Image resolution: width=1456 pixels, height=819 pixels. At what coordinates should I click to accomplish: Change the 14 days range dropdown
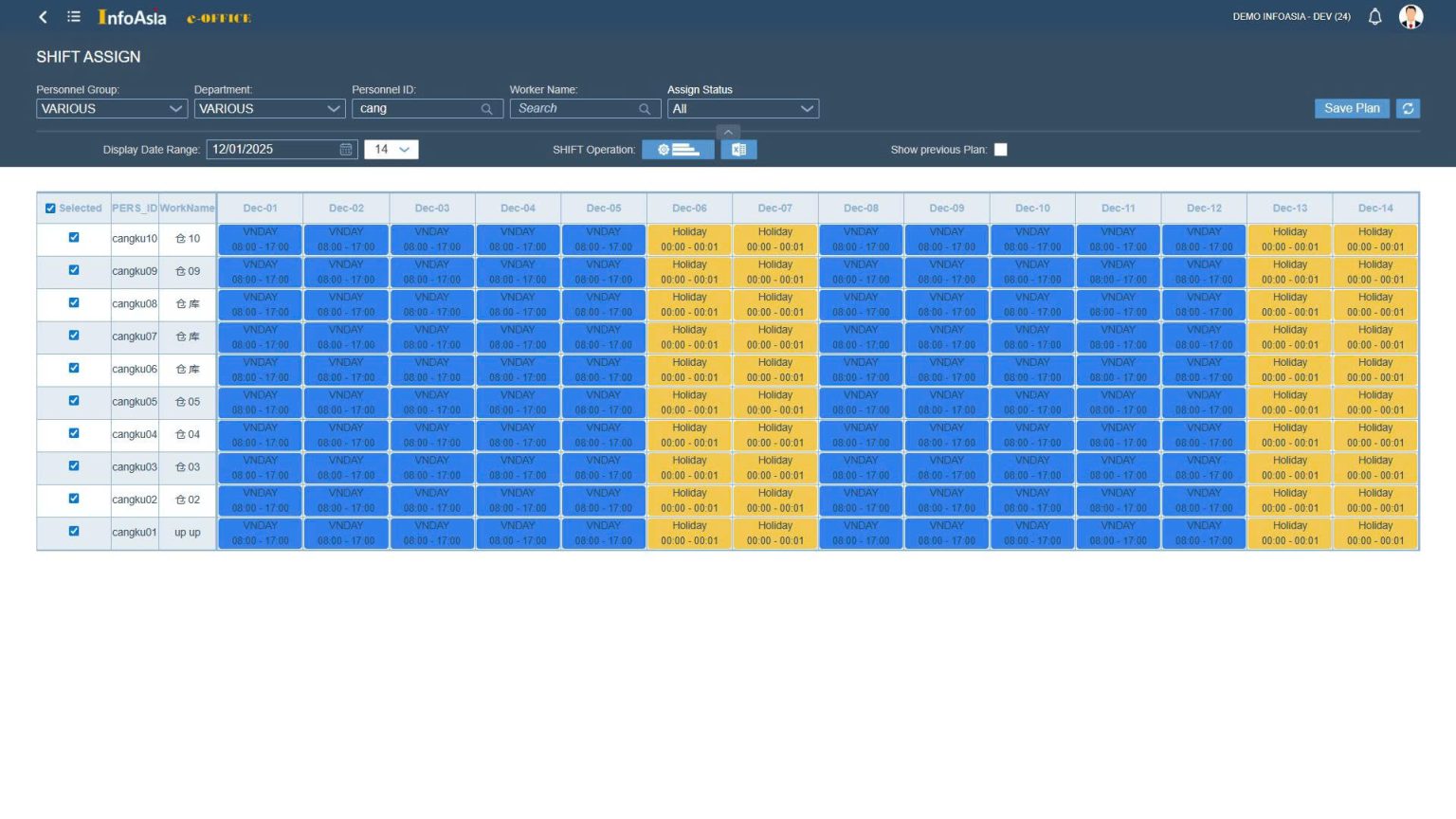pos(391,150)
